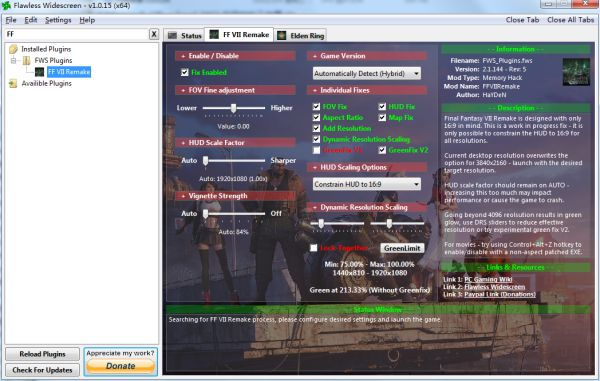
Task: Open the PC Gaming Wiki link
Action: click(488, 279)
